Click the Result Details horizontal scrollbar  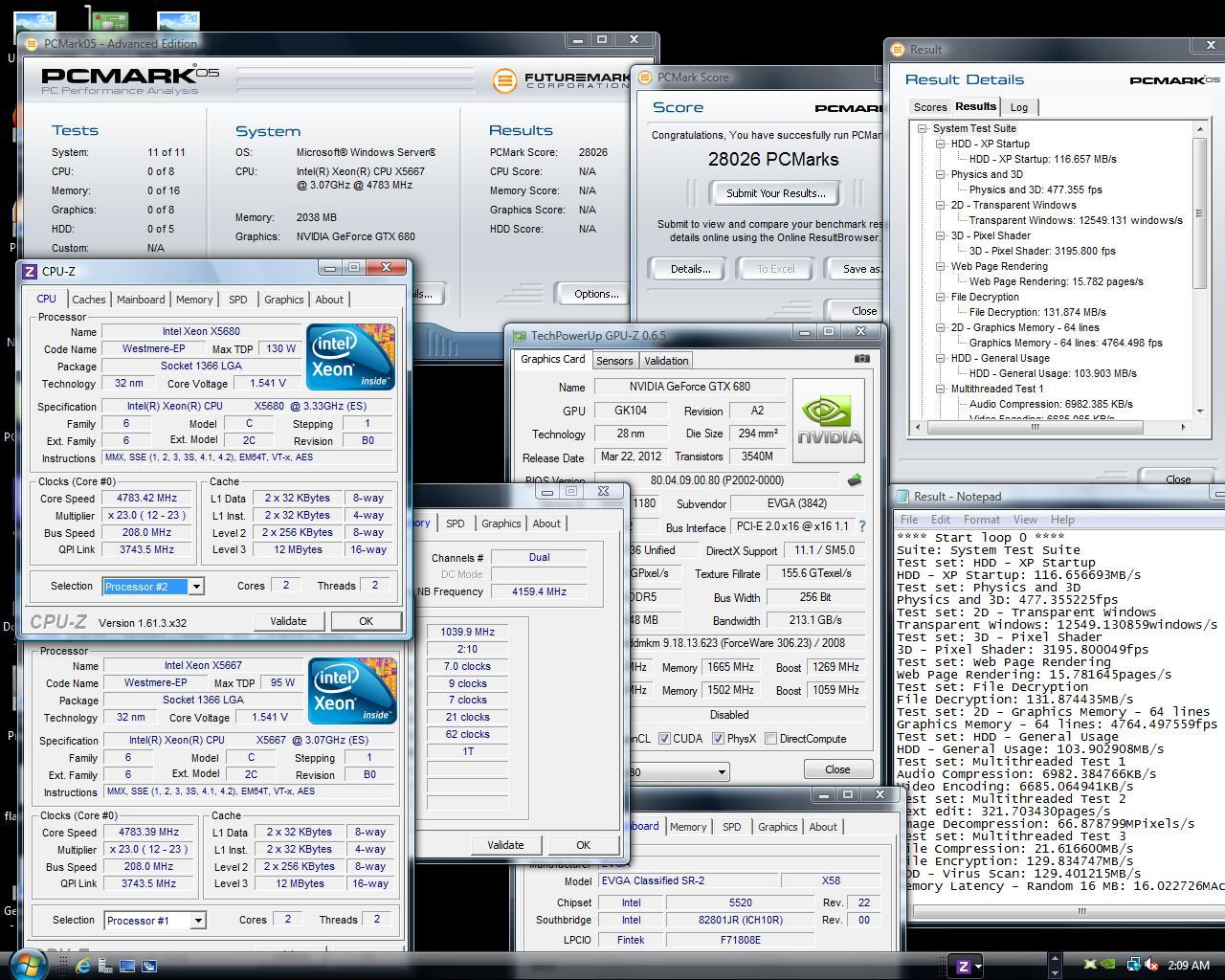point(1049,427)
